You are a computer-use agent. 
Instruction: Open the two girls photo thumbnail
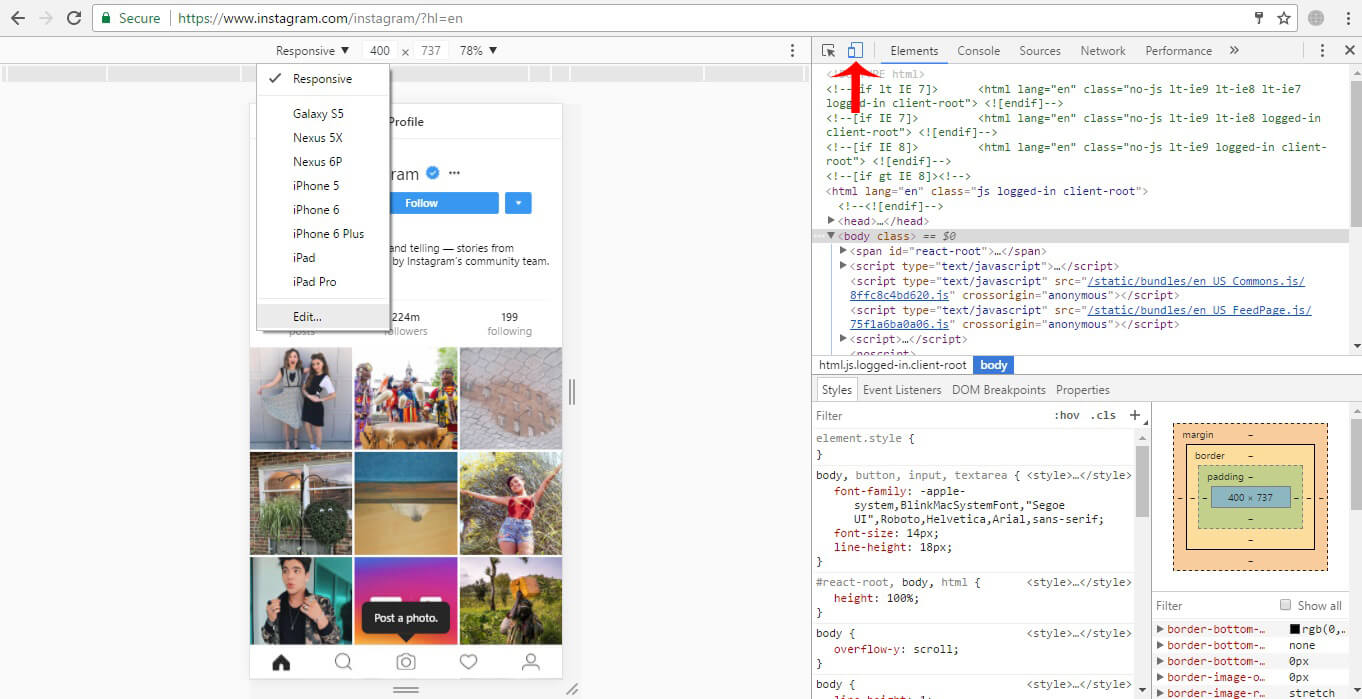(301, 398)
